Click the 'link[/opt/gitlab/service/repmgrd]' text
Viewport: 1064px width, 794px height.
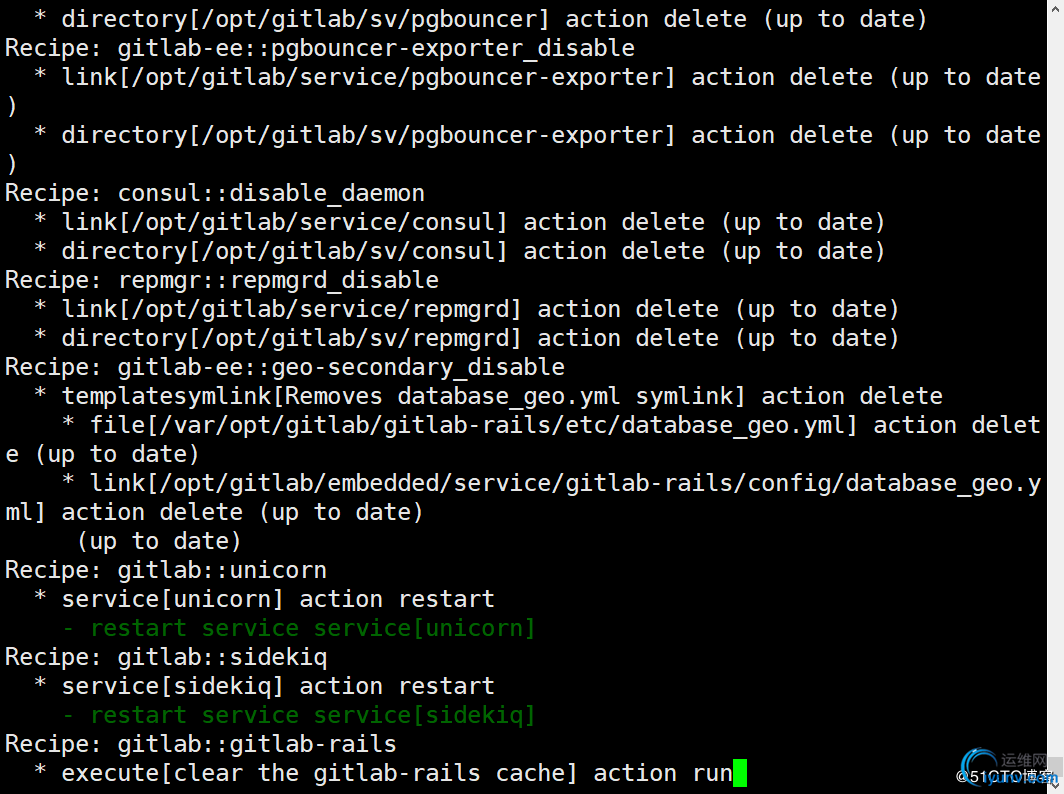pos(292,309)
